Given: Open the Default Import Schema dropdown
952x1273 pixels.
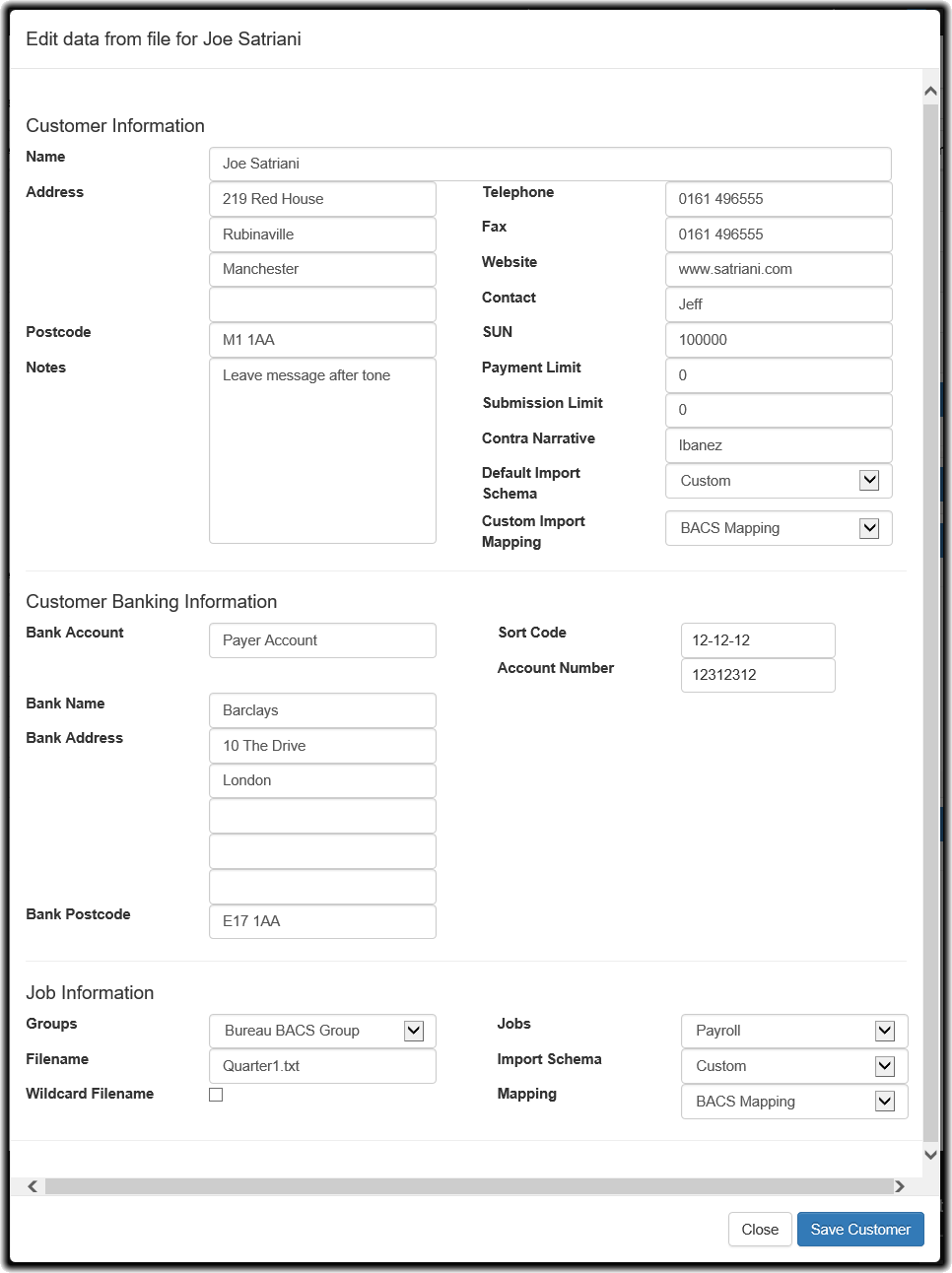Looking at the screenshot, I should [778, 481].
